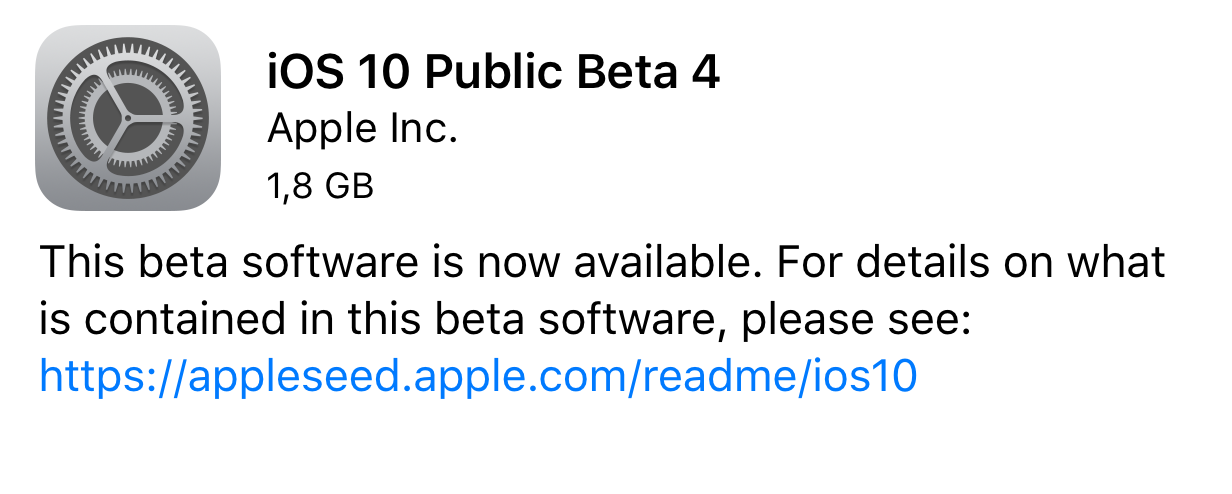Image resolution: width=1232 pixels, height=494 pixels.
Task: Open the appleseed.apple.com readme link
Action: click(x=477, y=376)
